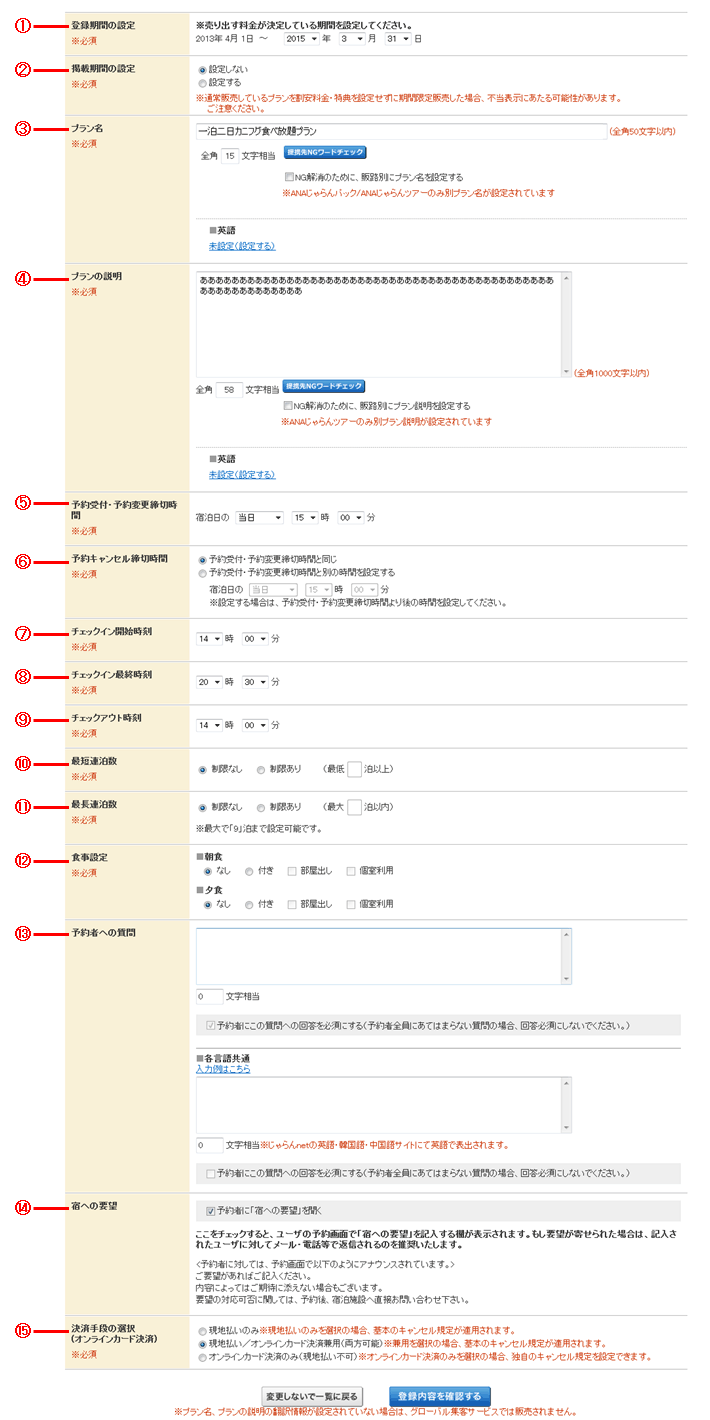The image size is (710, 1420).
Task: Click 未設定(設定する) link under plan description
Action: click(242, 474)
